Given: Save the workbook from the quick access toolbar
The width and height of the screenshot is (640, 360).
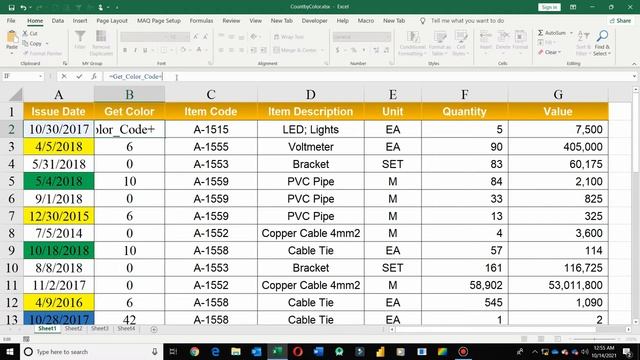Looking at the screenshot, I should click(x=11, y=7).
